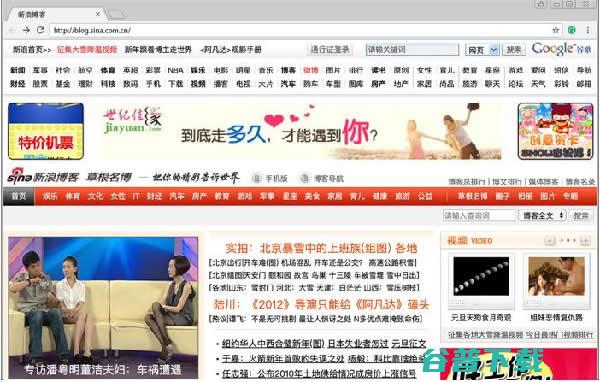Click the Sina 新浪博客 logo
Screen dimensions: 600x382
[43, 176]
